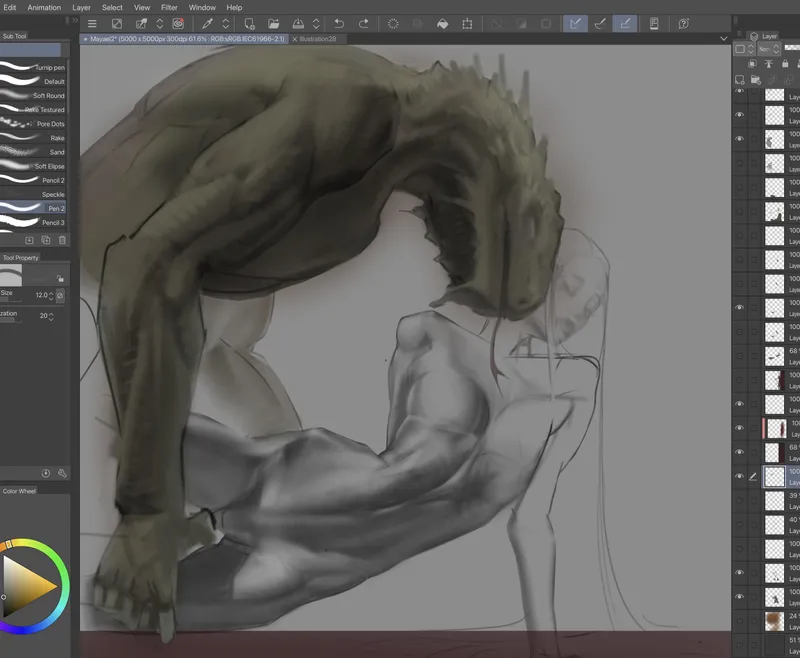Select the Soft Elipse brush
The width and height of the screenshot is (800, 658).
tap(33, 166)
